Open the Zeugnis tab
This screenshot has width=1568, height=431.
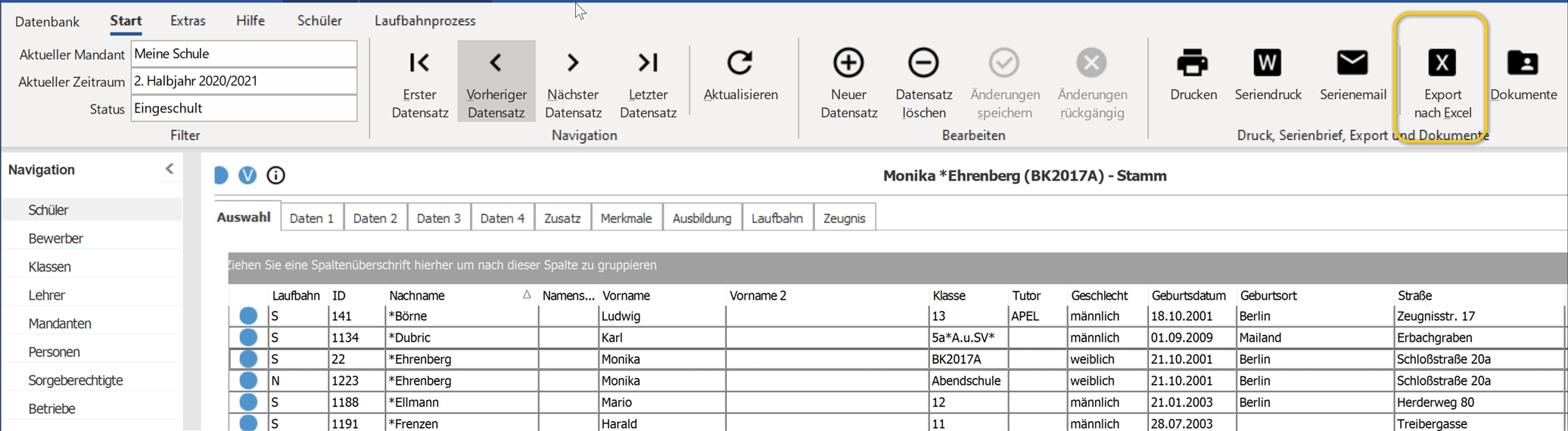844,219
